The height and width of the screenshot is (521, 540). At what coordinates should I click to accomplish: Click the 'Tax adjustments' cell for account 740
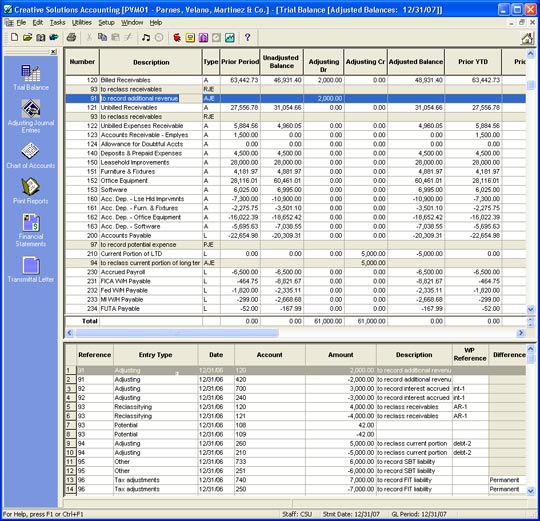click(x=156, y=480)
